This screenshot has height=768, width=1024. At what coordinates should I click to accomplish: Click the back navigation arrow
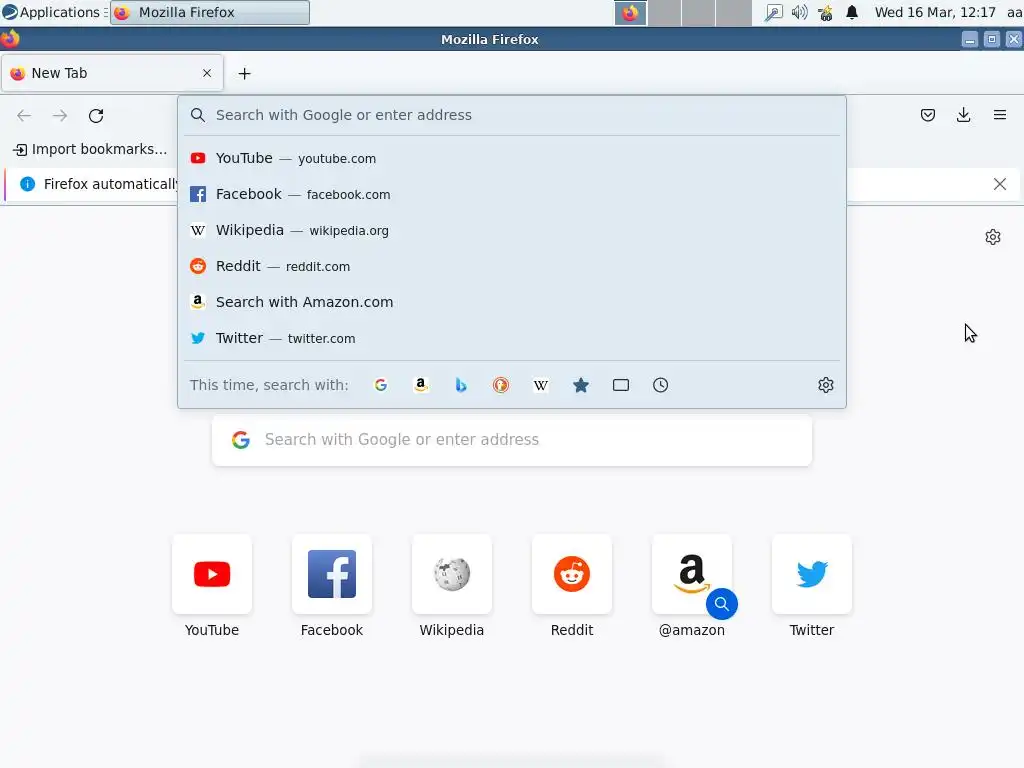(24, 116)
